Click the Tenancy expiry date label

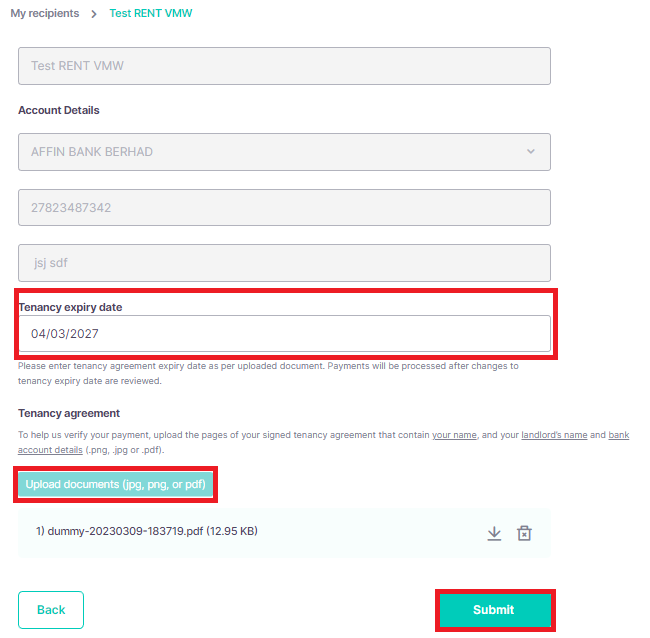click(x=70, y=307)
